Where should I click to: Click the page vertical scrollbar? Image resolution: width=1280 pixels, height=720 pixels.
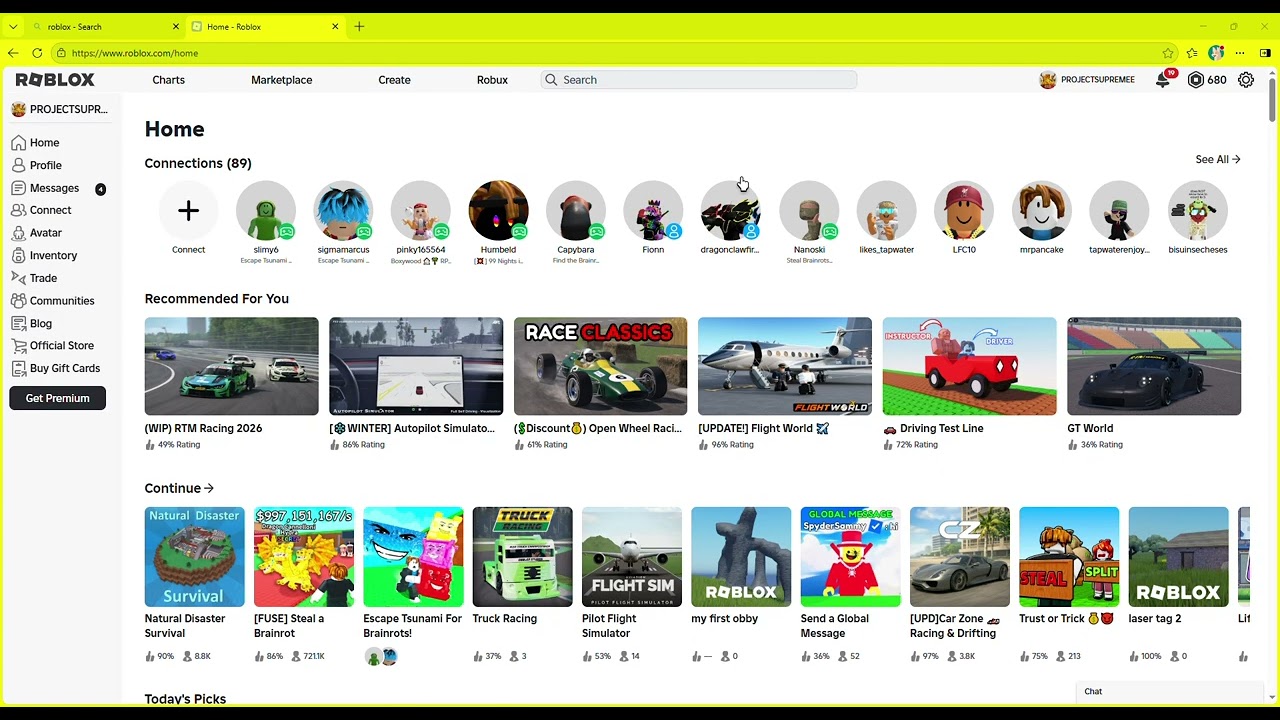1272,101
